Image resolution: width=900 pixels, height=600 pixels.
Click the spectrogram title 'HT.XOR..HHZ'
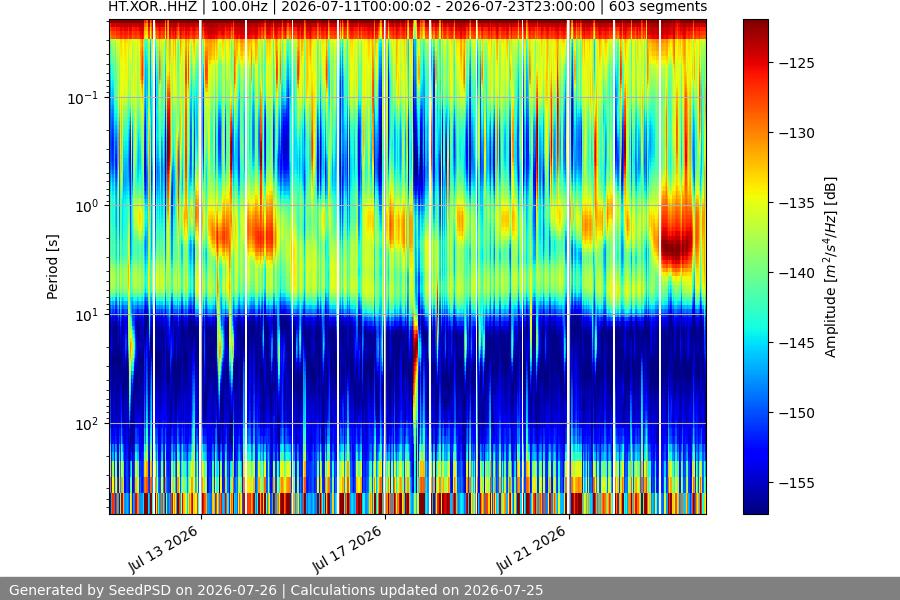pos(152,7)
